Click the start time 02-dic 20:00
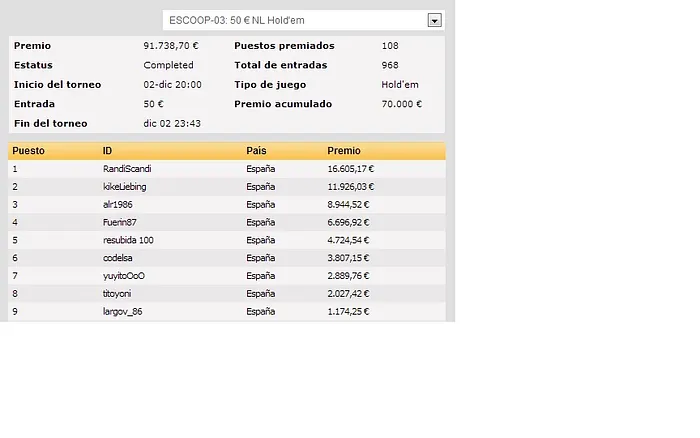The width and height of the screenshot is (700, 438). click(172, 84)
